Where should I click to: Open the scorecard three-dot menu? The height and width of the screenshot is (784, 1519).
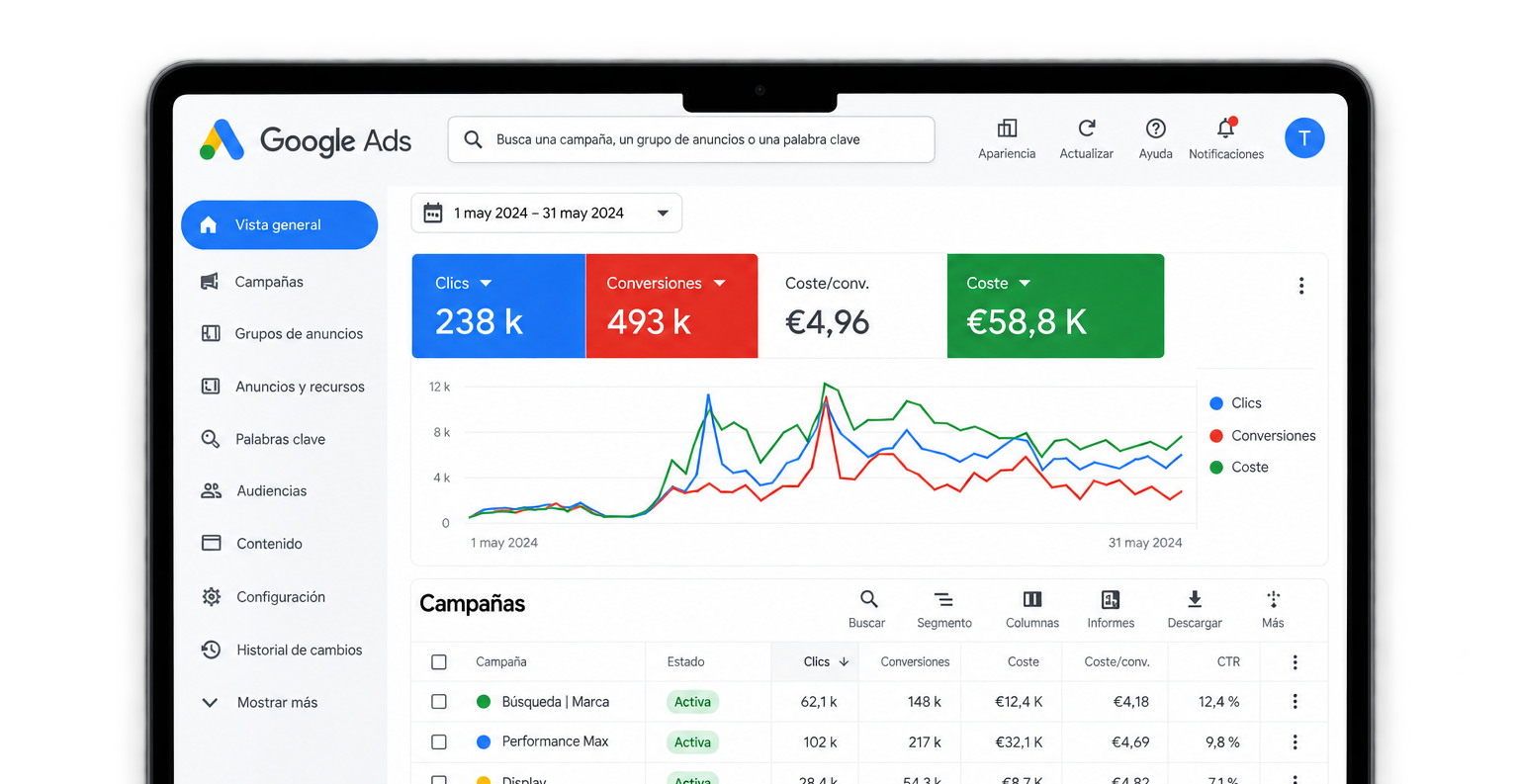pos(1301,286)
